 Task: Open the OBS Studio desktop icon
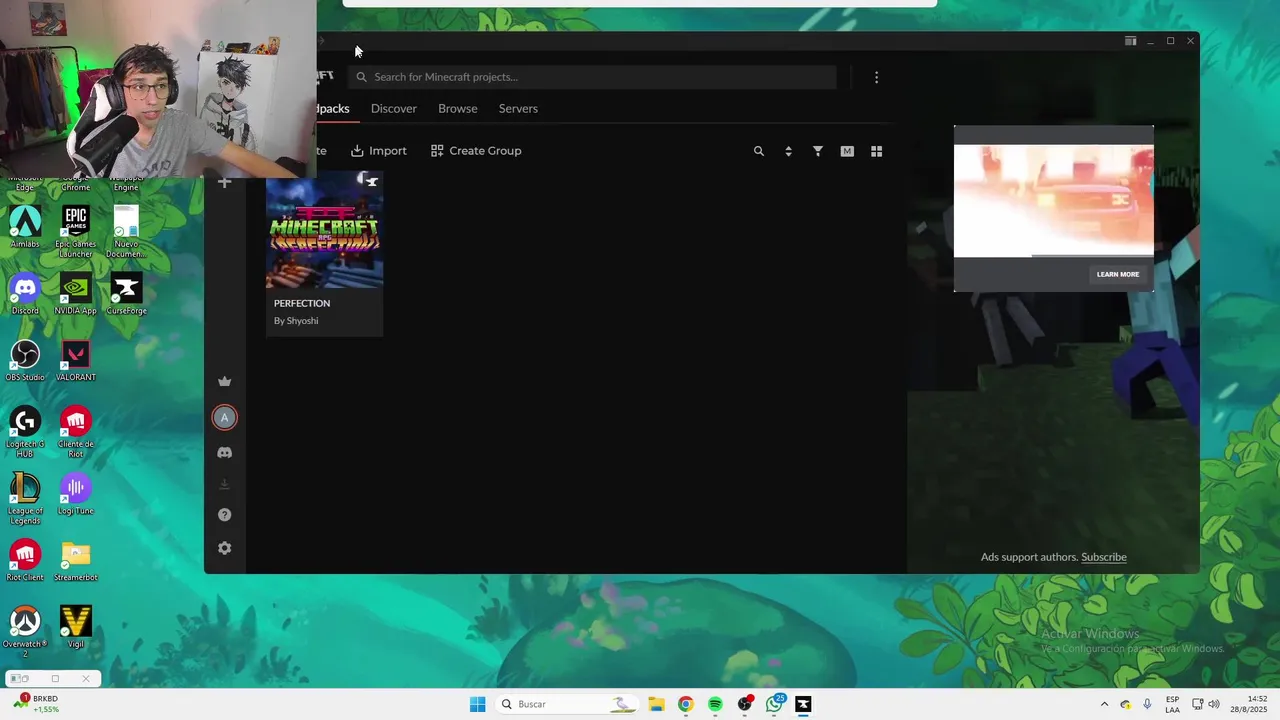[x=25, y=360]
